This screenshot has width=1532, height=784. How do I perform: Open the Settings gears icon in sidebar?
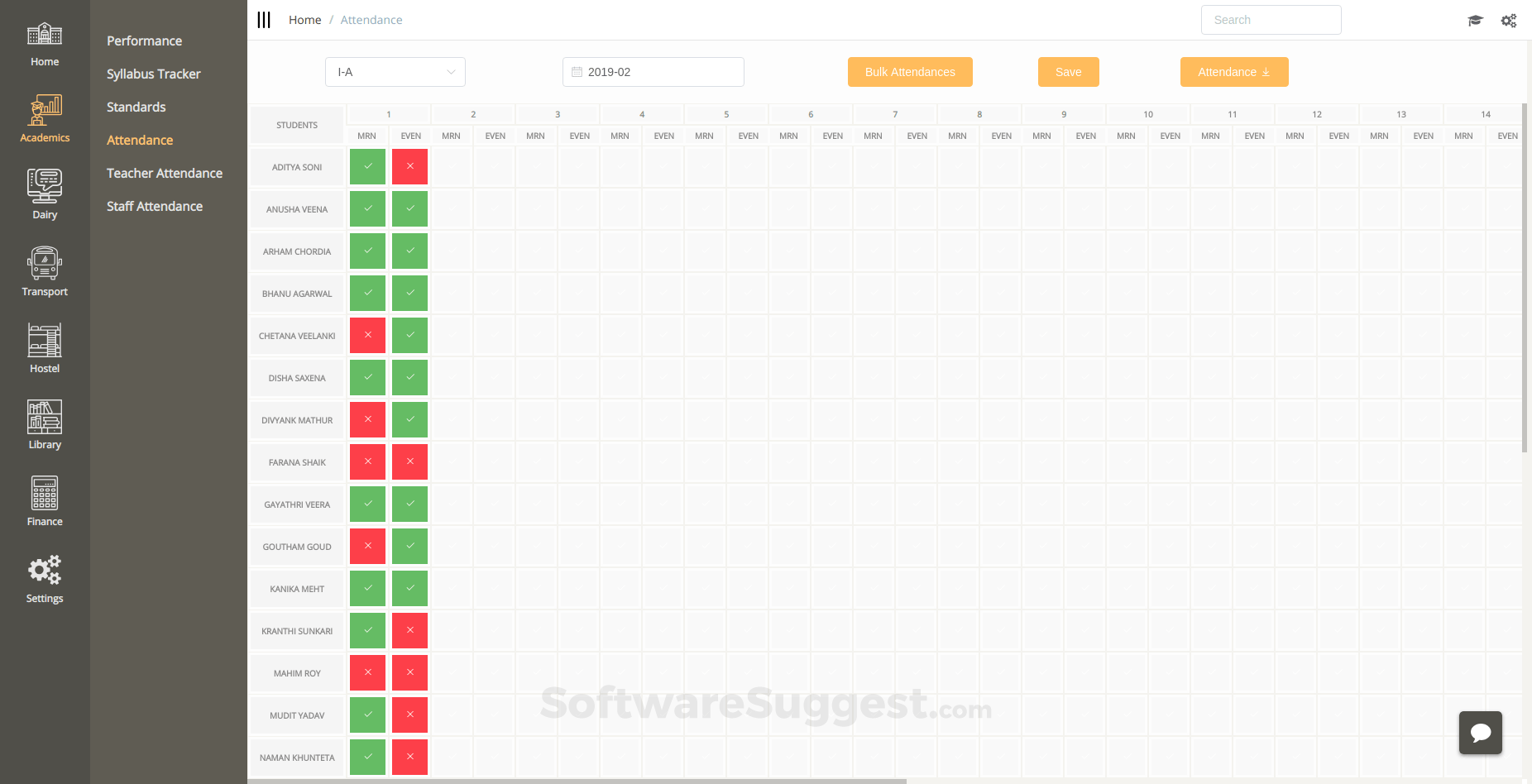45,571
